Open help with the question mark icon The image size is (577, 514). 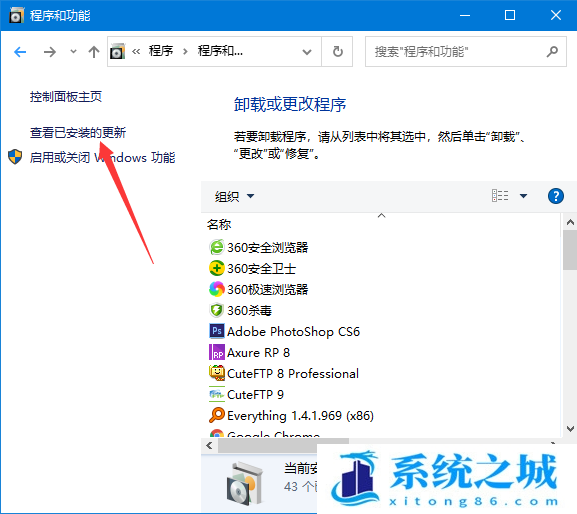[x=556, y=196]
